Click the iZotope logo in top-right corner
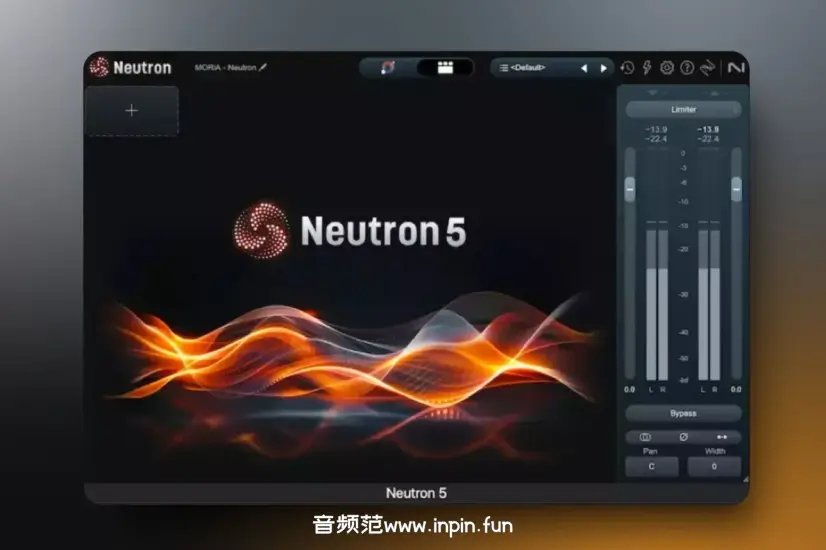Image resolution: width=826 pixels, height=550 pixels. pyautogui.click(x=735, y=68)
